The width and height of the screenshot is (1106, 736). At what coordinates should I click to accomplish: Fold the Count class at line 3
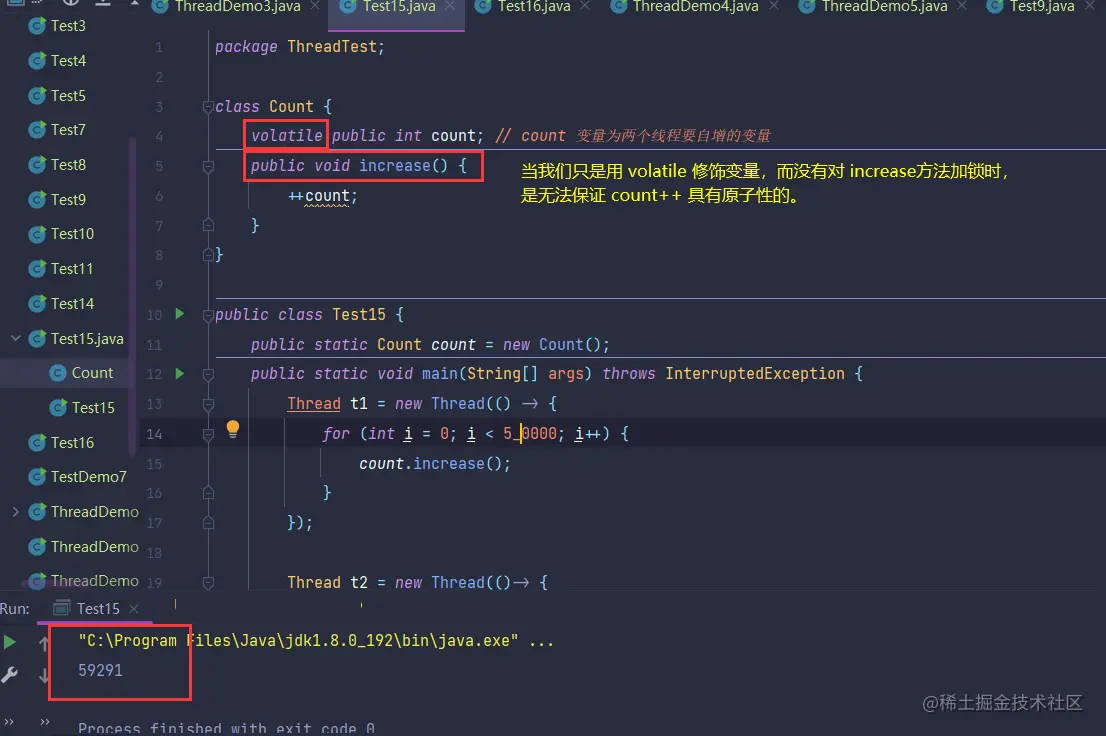207,107
